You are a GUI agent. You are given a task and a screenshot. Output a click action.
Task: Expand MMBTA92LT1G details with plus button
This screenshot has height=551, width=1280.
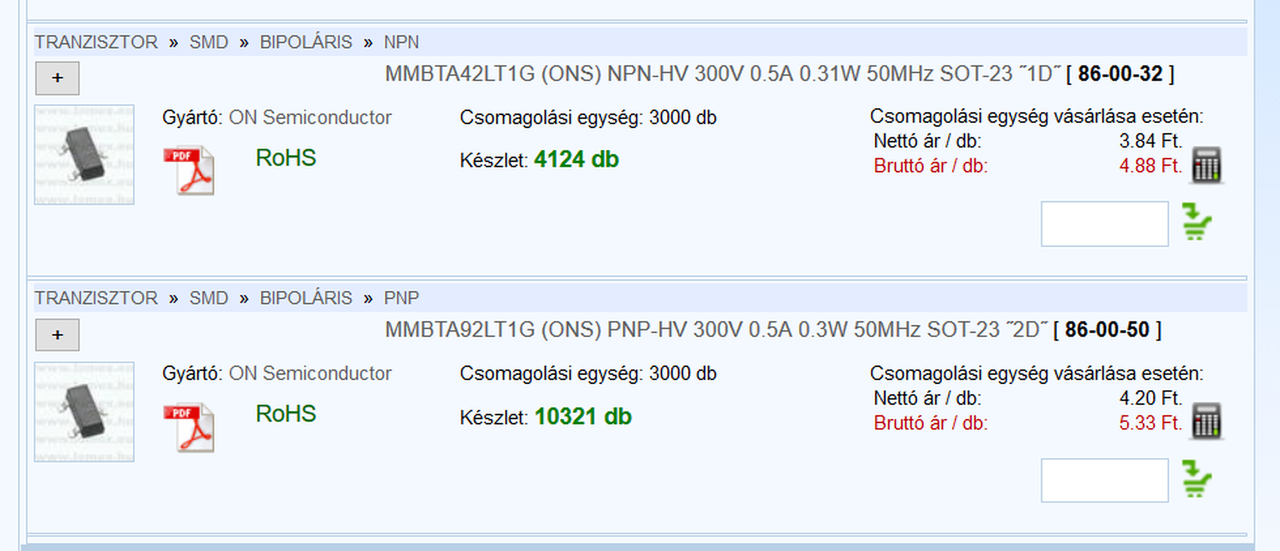57,334
